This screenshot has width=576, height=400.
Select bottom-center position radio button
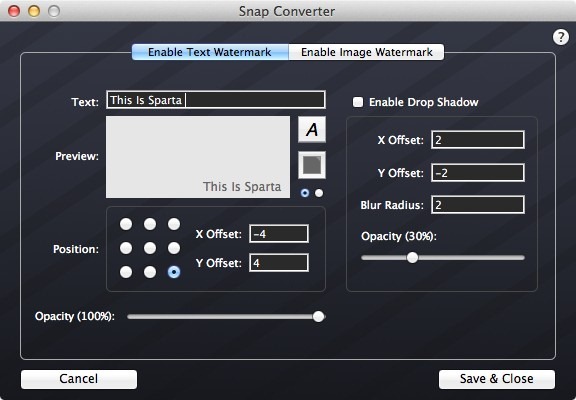point(150,272)
